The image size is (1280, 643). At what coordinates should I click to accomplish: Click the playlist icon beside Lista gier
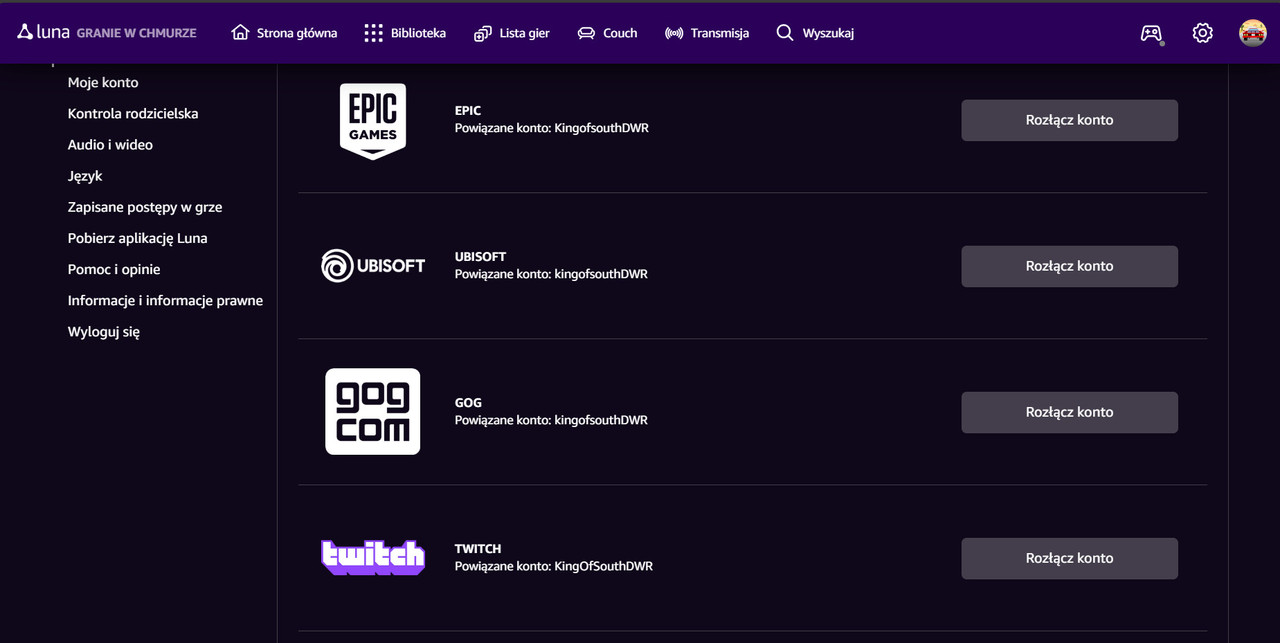(x=483, y=33)
